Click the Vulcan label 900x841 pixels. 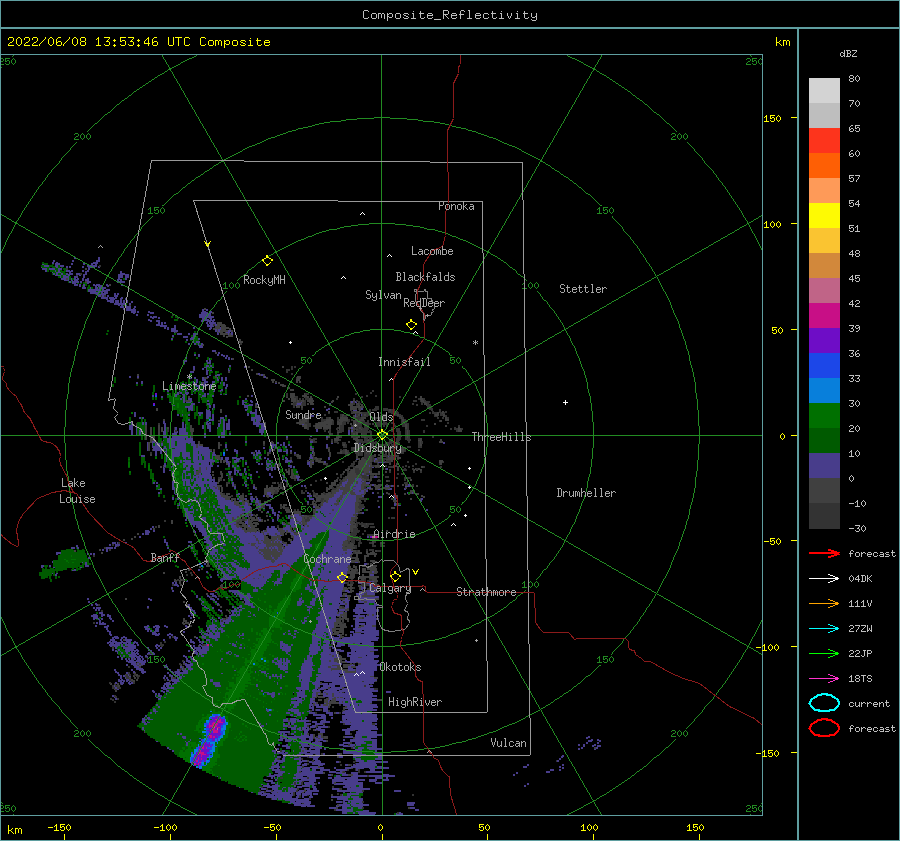click(508, 743)
